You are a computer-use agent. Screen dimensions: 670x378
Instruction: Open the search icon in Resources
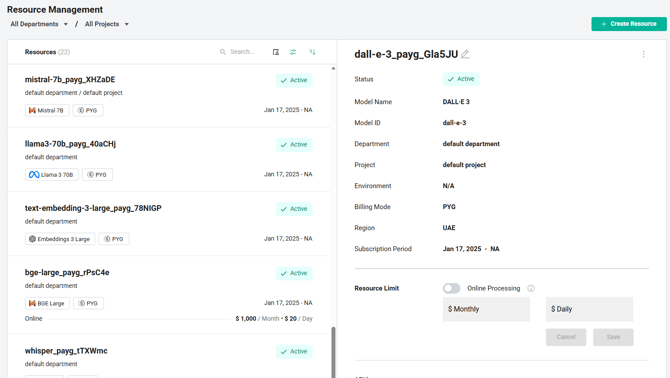(223, 52)
